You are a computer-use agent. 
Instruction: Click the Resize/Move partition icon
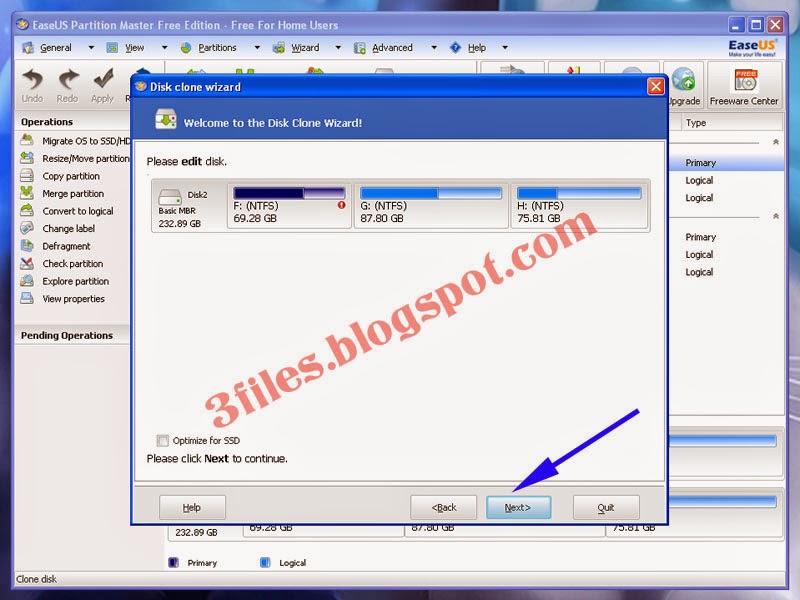click(27, 158)
